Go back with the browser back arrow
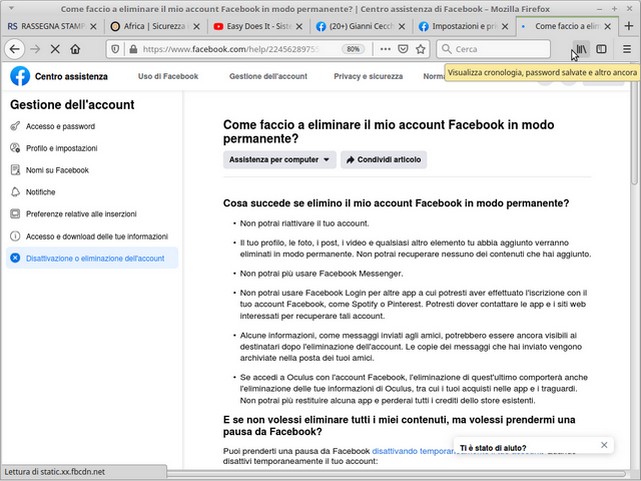Viewport: 641px width, 481px height. click(15, 49)
